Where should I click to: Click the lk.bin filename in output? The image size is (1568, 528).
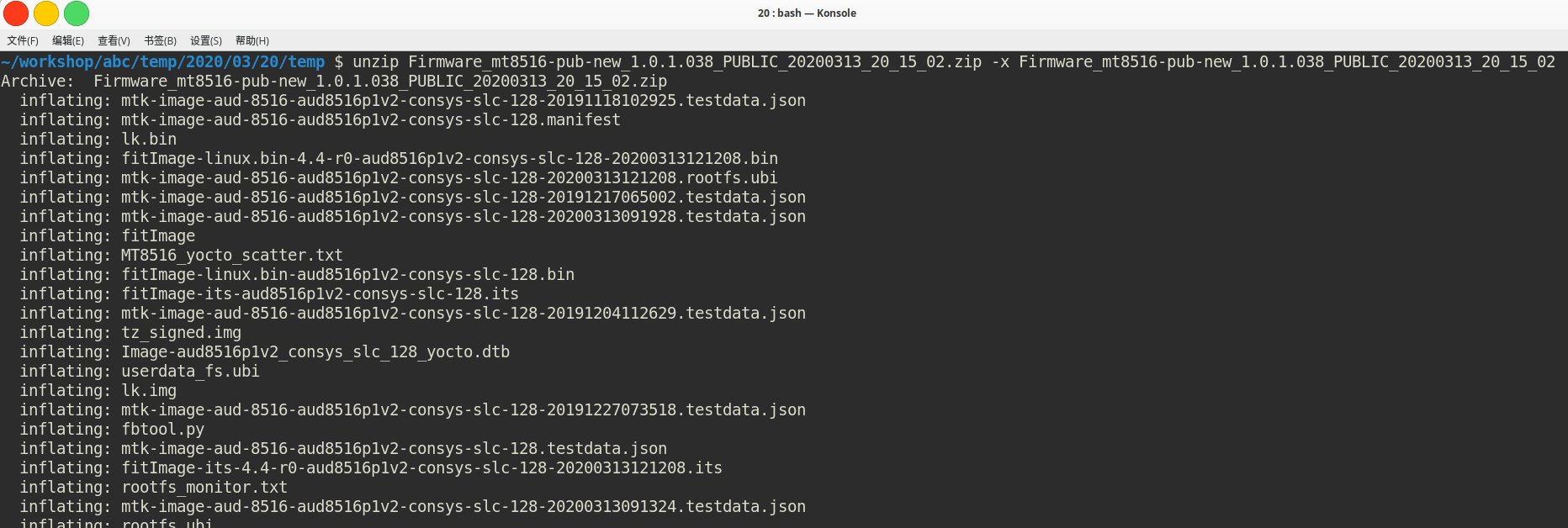tap(149, 139)
